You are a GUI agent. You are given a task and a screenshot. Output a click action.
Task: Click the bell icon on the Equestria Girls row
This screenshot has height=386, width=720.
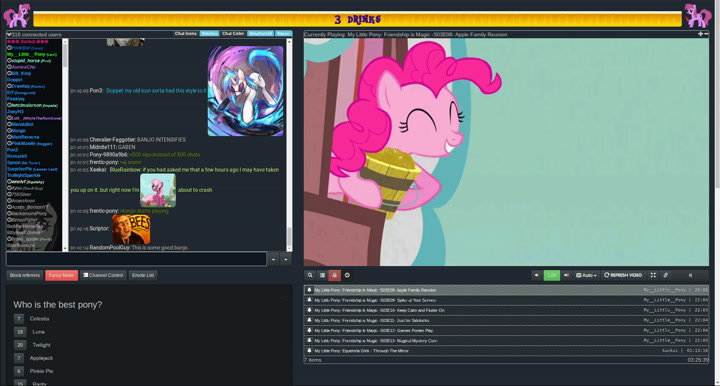click(x=309, y=351)
